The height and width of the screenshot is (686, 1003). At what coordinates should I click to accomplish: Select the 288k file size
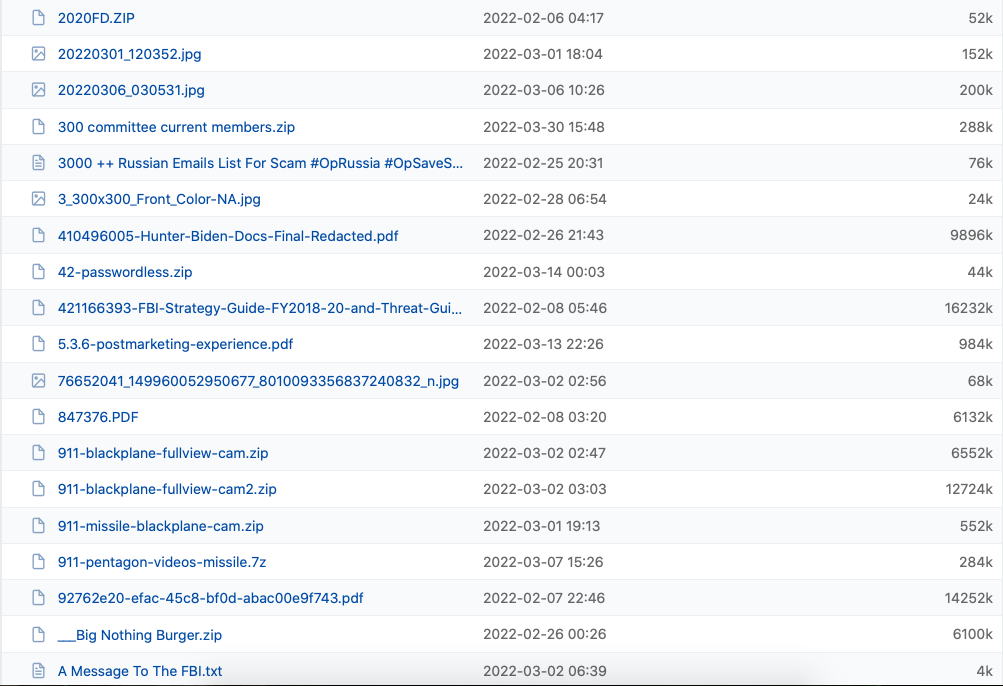point(975,127)
